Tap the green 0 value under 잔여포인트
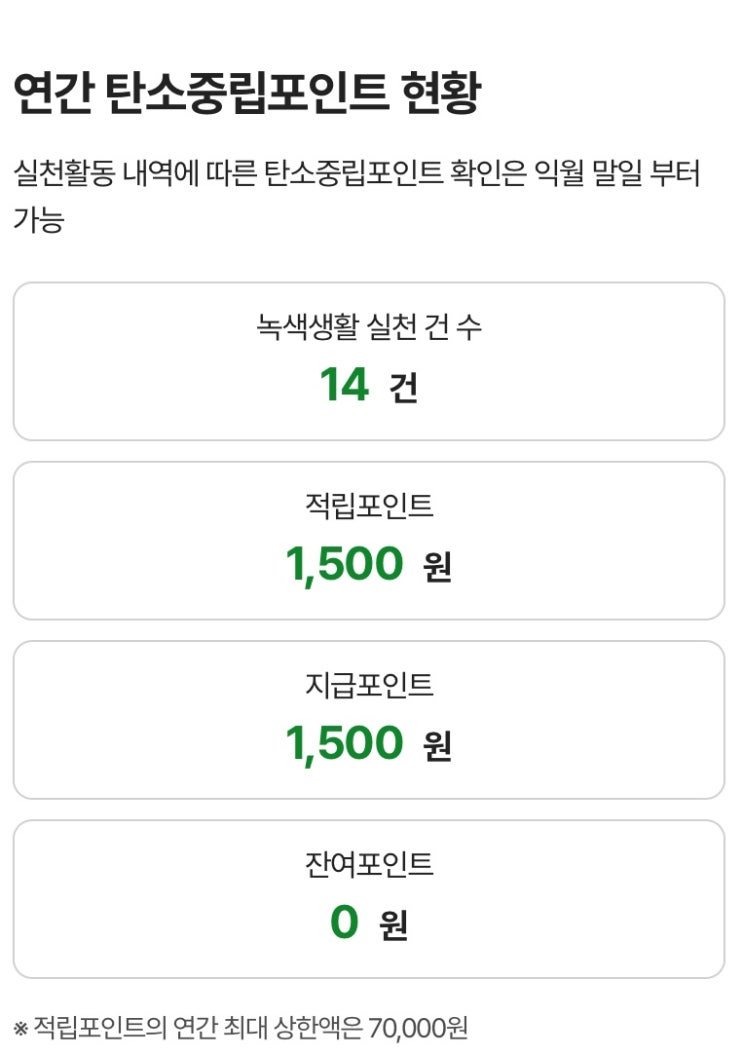Screen dimensions: 743x1055 pyautogui.click(x=344, y=922)
